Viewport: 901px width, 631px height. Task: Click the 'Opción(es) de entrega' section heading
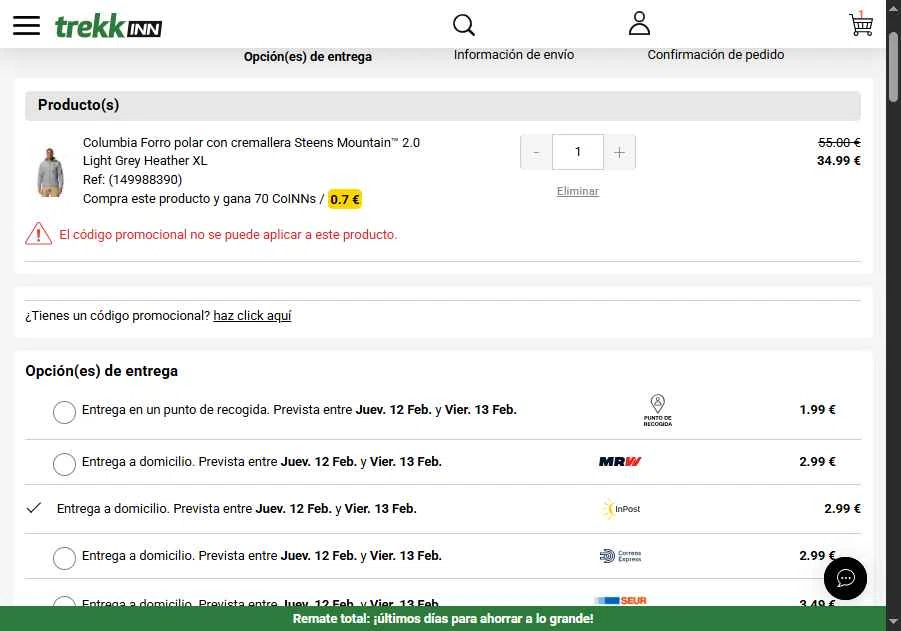pyautogui.click(x=101, y=371)
